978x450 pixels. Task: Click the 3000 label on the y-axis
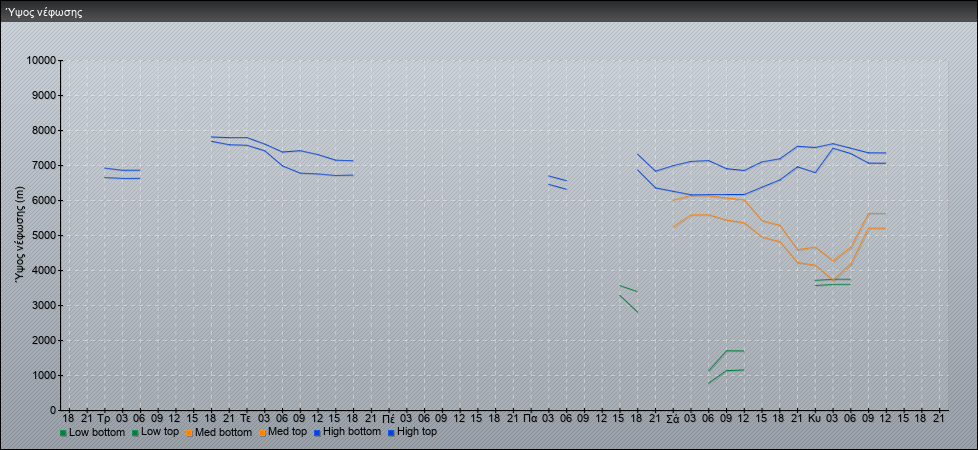(43, 305)
